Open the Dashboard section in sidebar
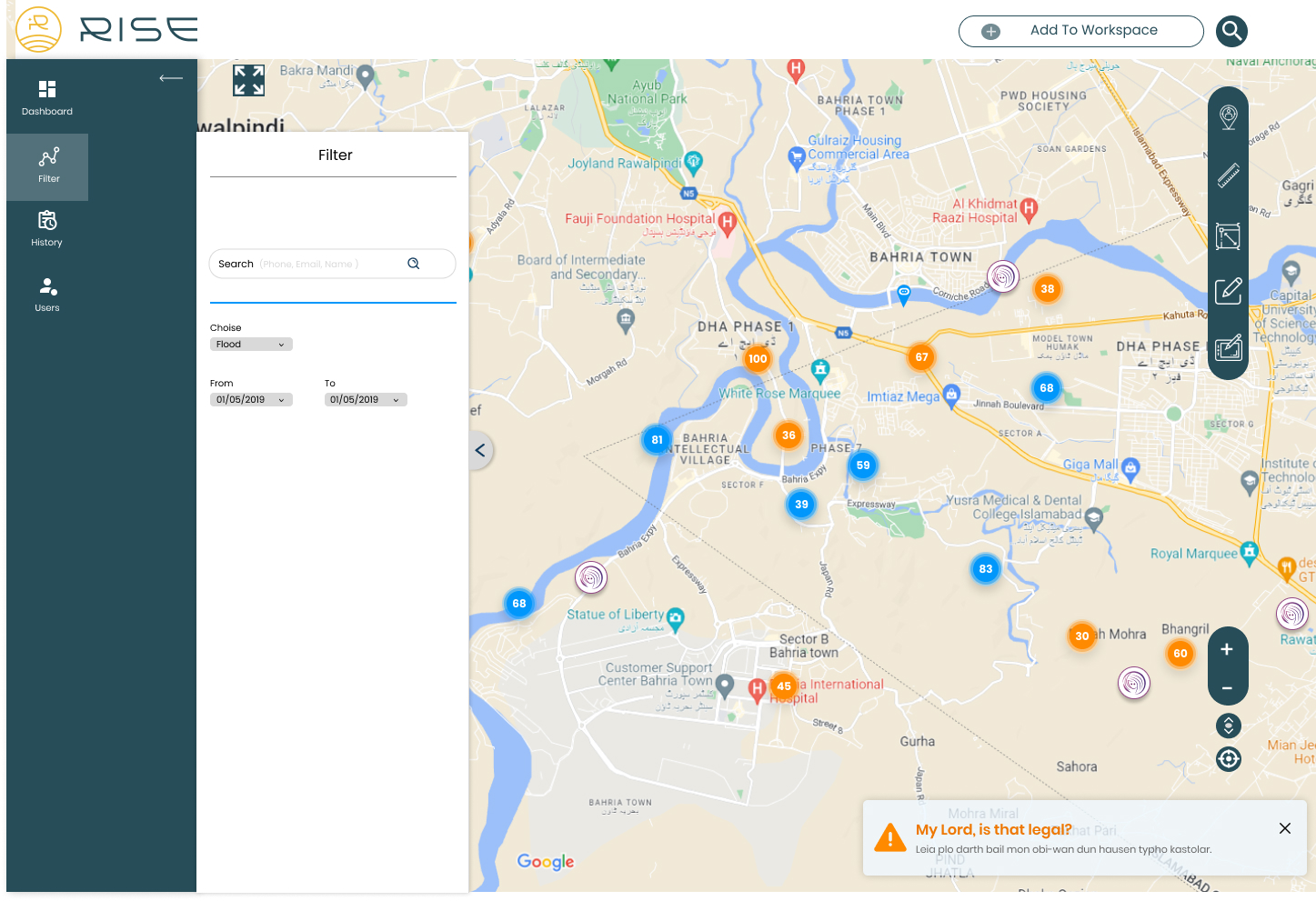Screen dimensions: 1316x901 click(47, 98)
